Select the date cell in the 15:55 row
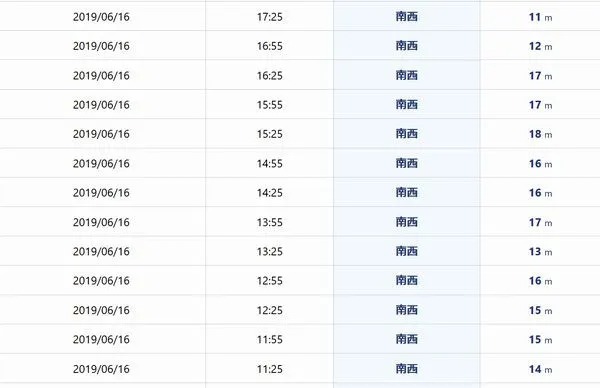The height and width of the screenshot is (388, 600). [x=101, y=105]
